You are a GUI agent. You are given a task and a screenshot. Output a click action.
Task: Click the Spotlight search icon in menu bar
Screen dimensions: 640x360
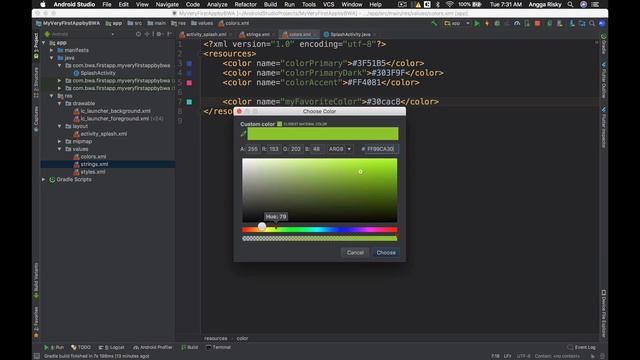[570, 4]
